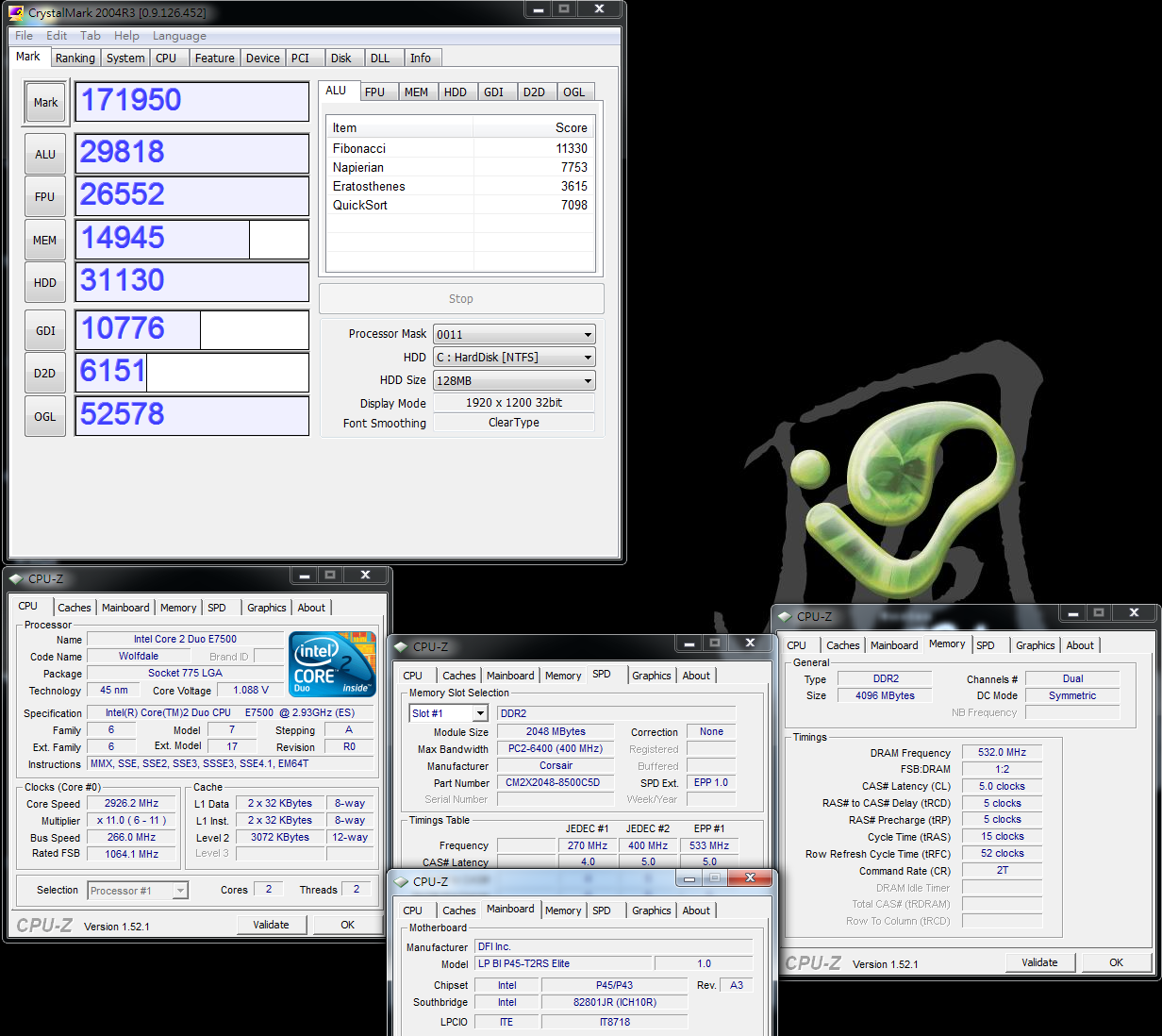Click the Mark benchmark button

click(45, 103)
